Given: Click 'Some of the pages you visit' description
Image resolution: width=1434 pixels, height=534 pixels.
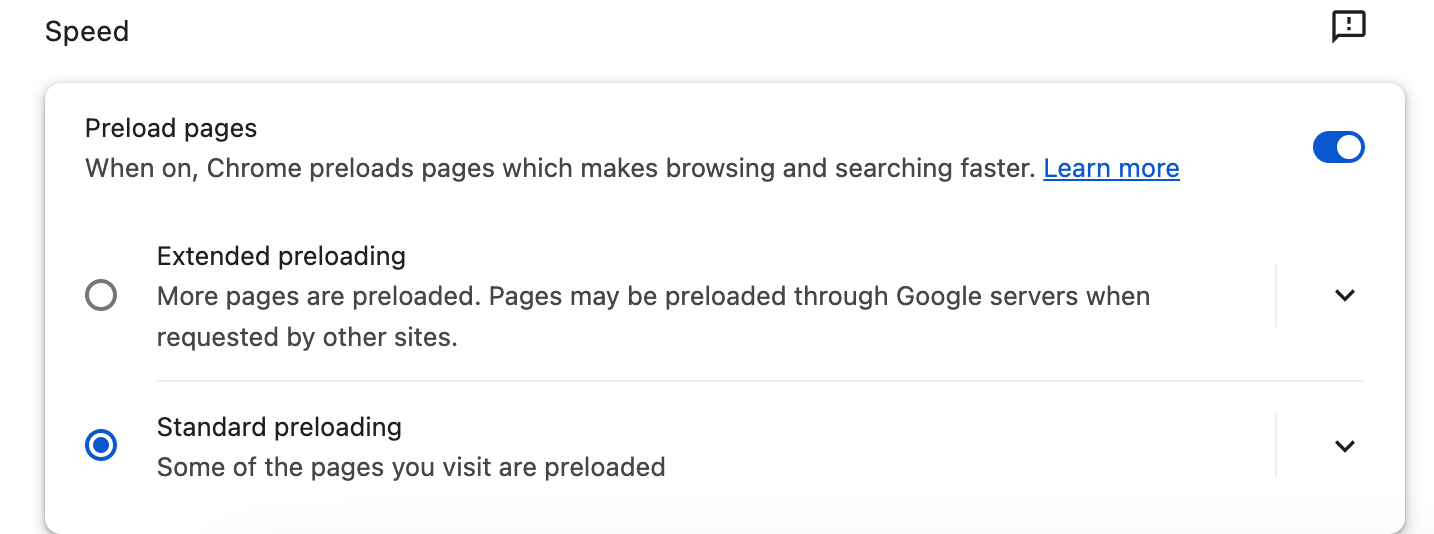Looking at the screenshot, I should [x=411, y=467].
